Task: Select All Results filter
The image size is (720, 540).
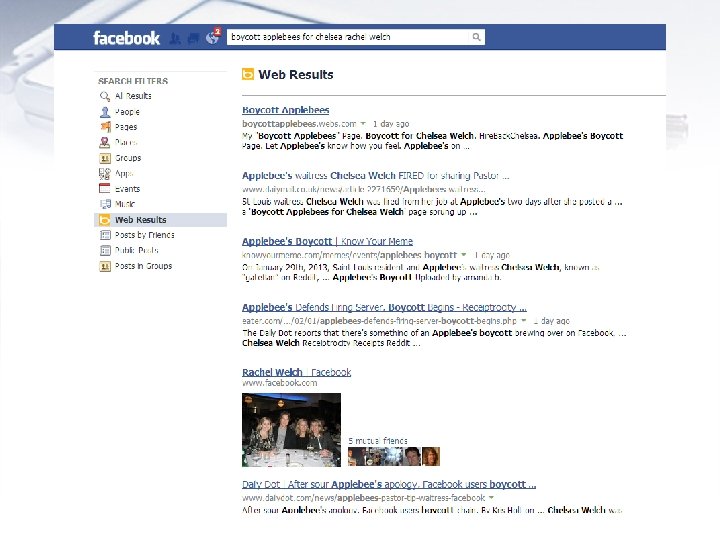Action: [133, 96]
